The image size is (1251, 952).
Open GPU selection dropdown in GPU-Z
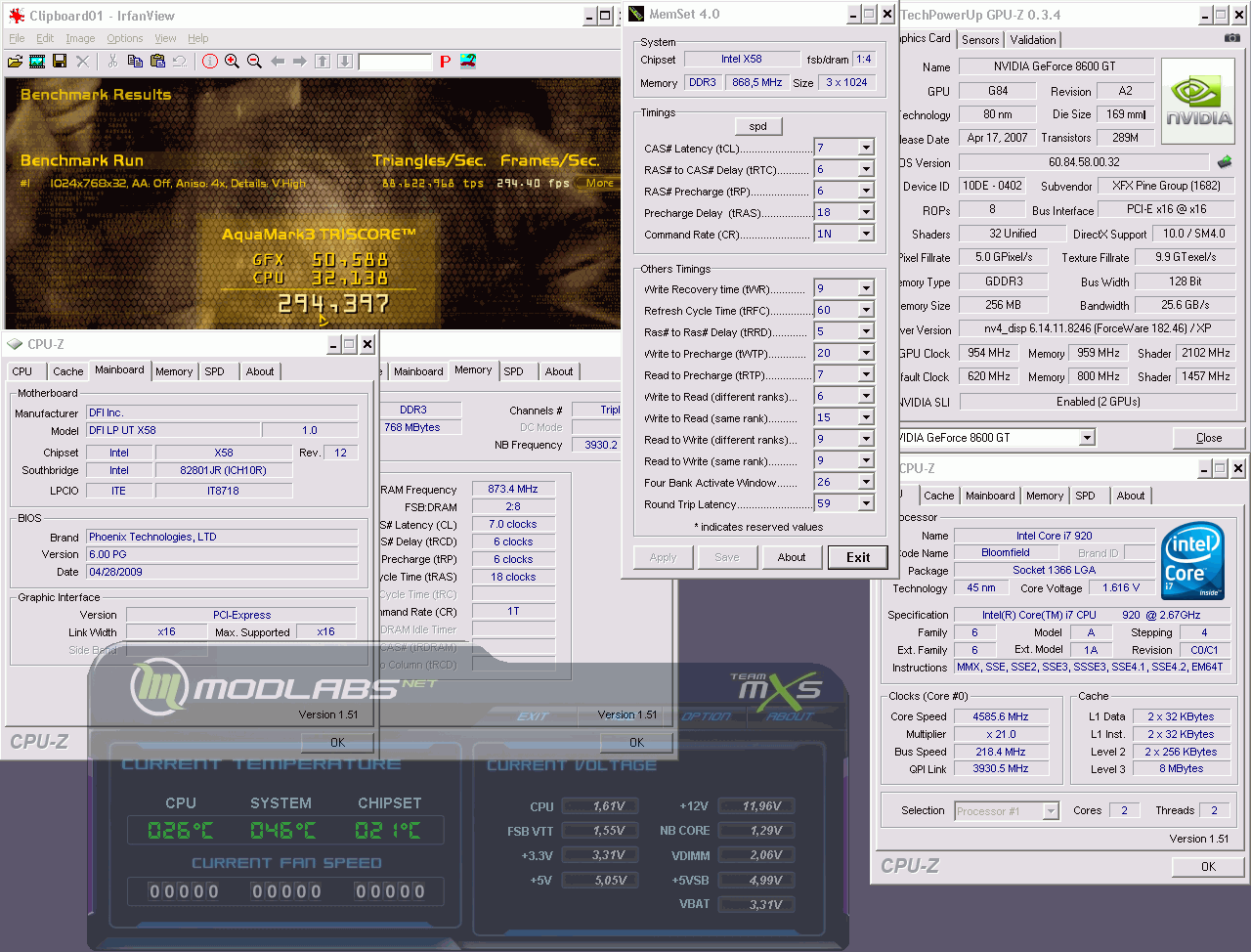pyautogui.click(x=1088, y=437)
